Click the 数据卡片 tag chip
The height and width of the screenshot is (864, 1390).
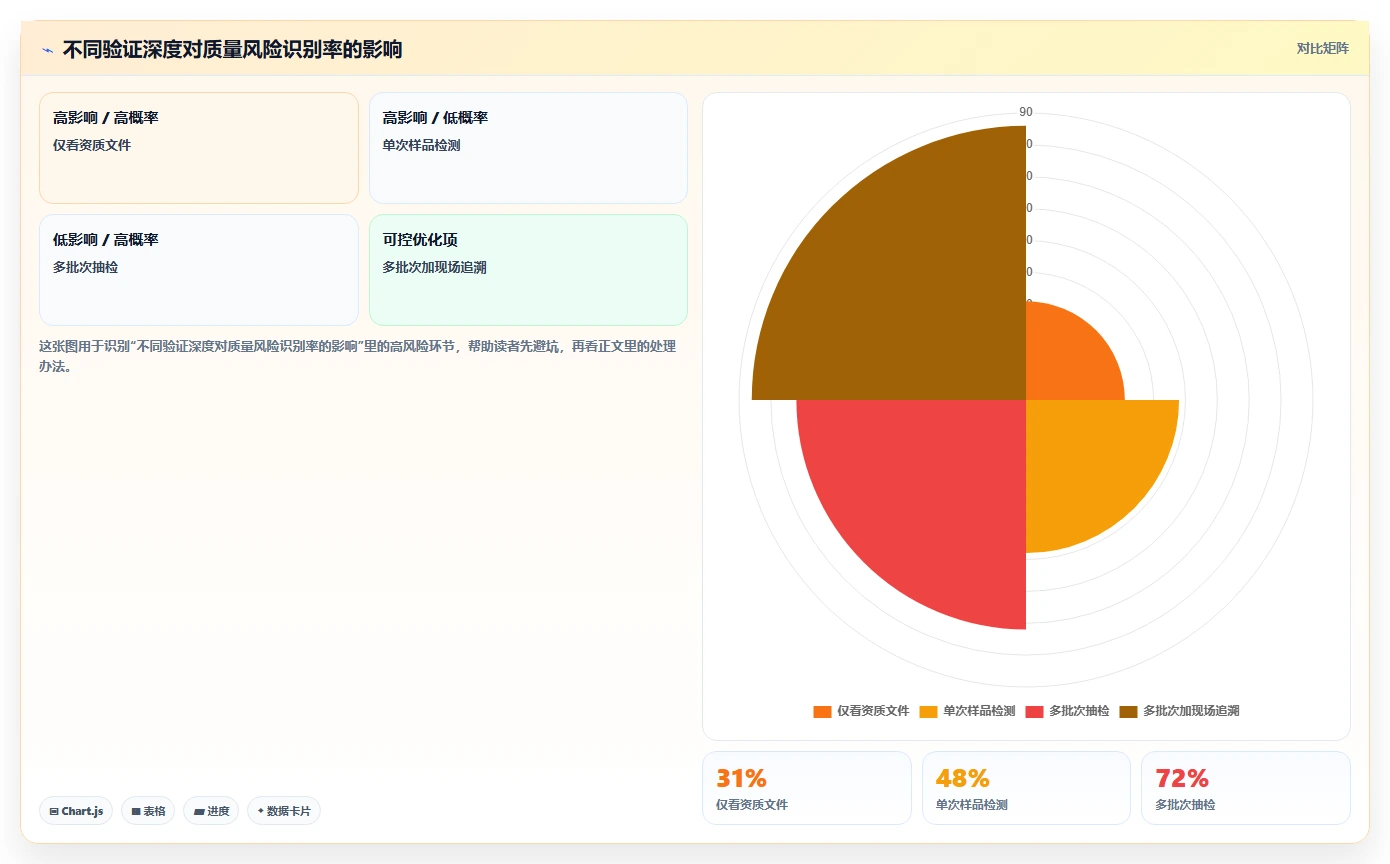pos(284,811)
